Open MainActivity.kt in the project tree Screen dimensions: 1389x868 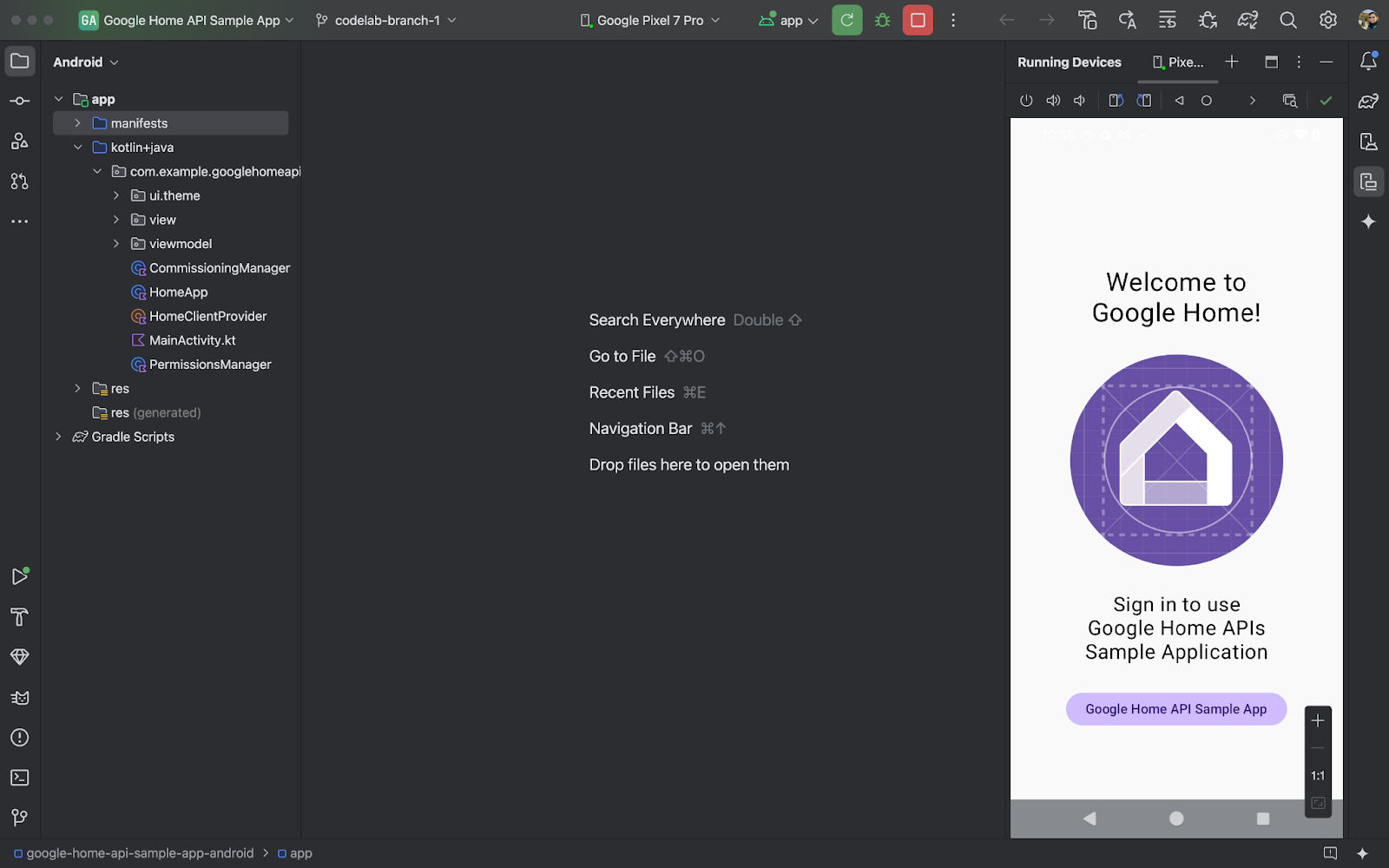(x=192, y=340)
